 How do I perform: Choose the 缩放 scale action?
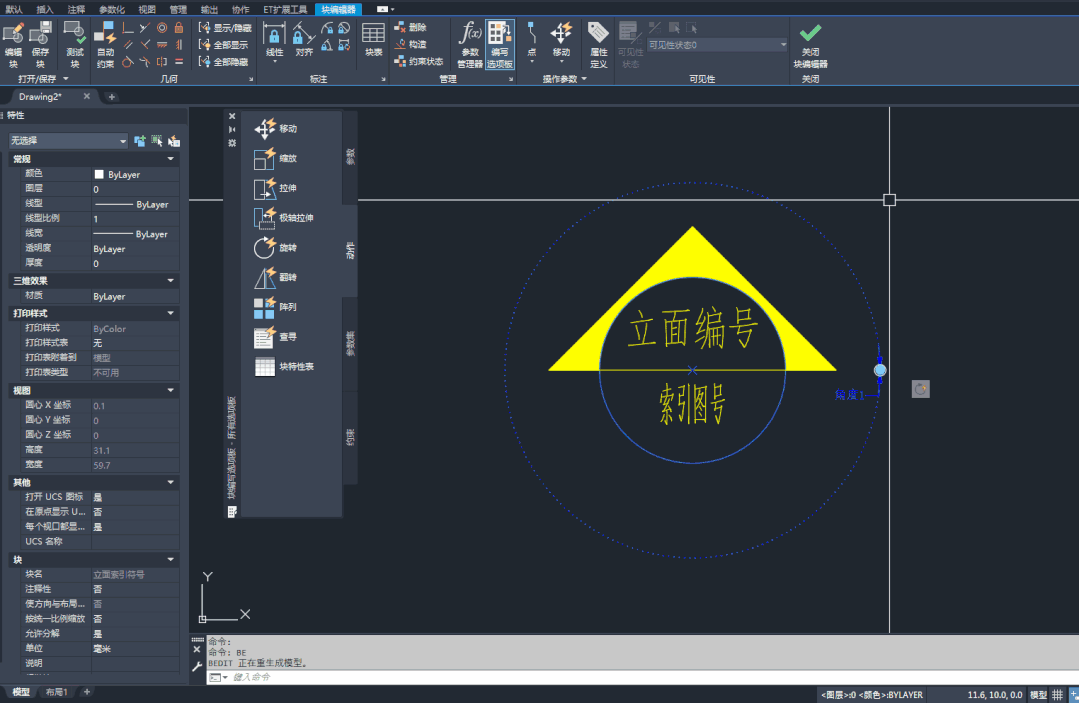point(275,158)
